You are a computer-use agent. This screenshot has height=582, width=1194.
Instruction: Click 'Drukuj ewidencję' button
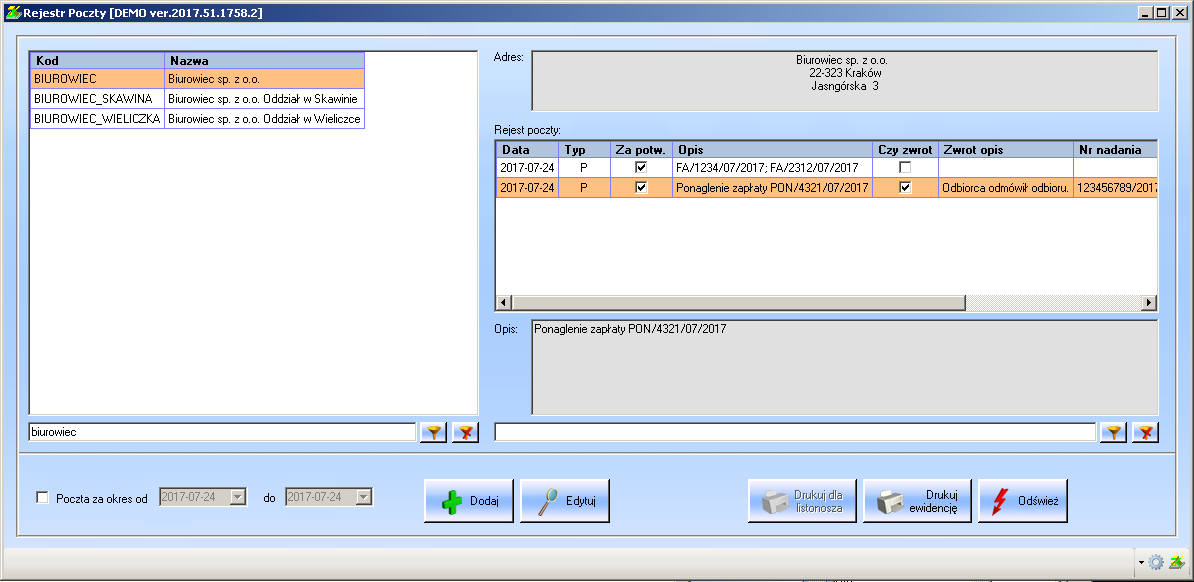(917, 500)
